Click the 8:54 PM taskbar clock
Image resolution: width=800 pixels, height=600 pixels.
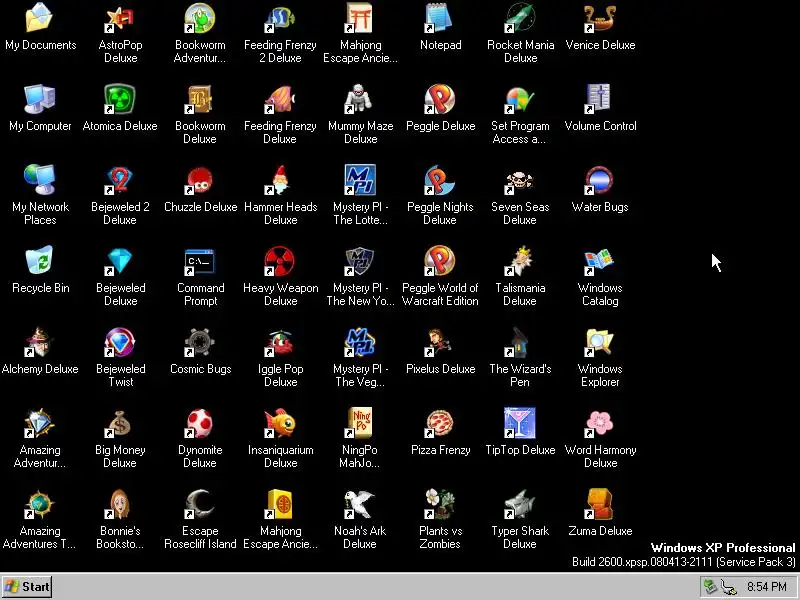(x=767, y=587)
